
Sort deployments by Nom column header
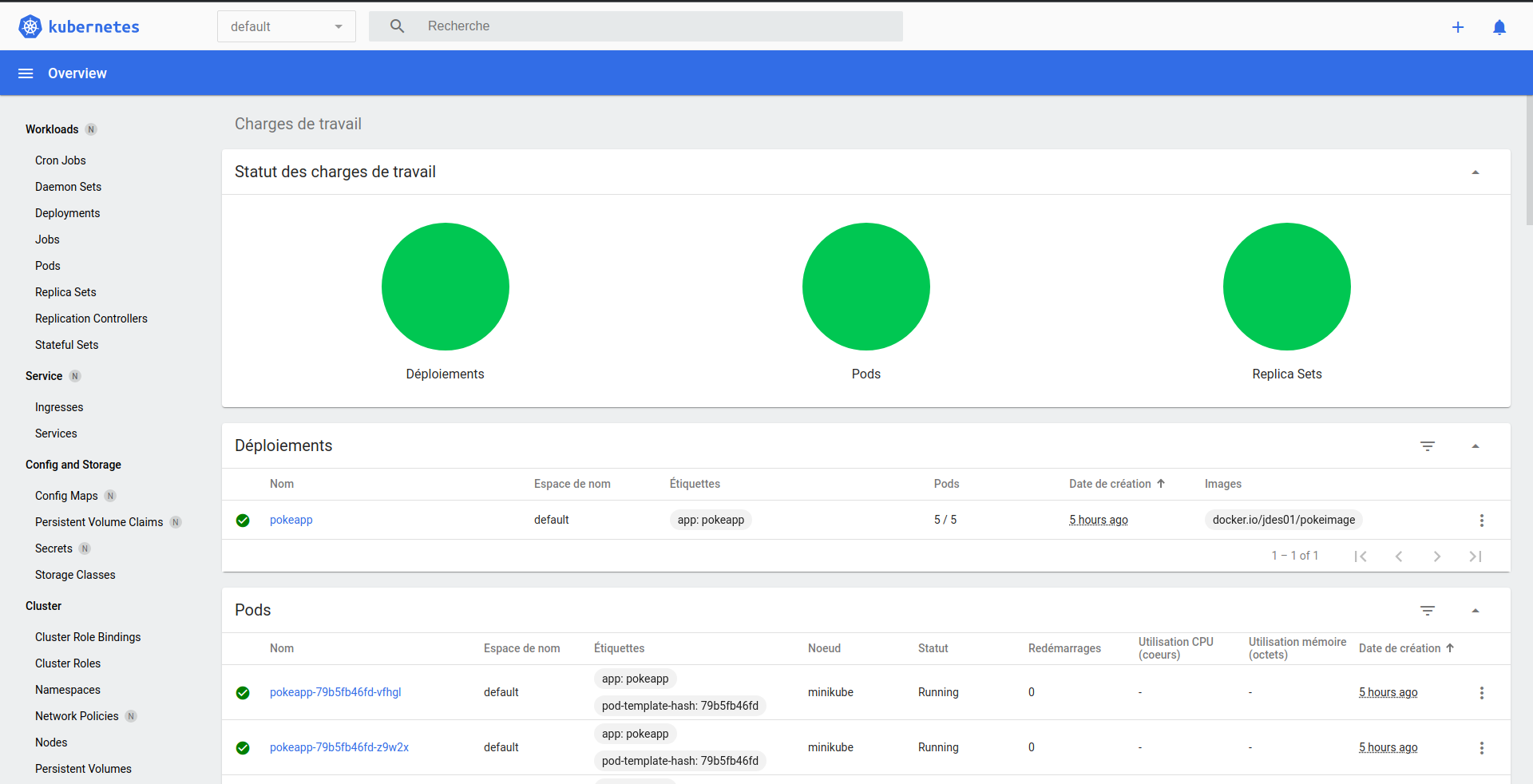pos(282,484)
